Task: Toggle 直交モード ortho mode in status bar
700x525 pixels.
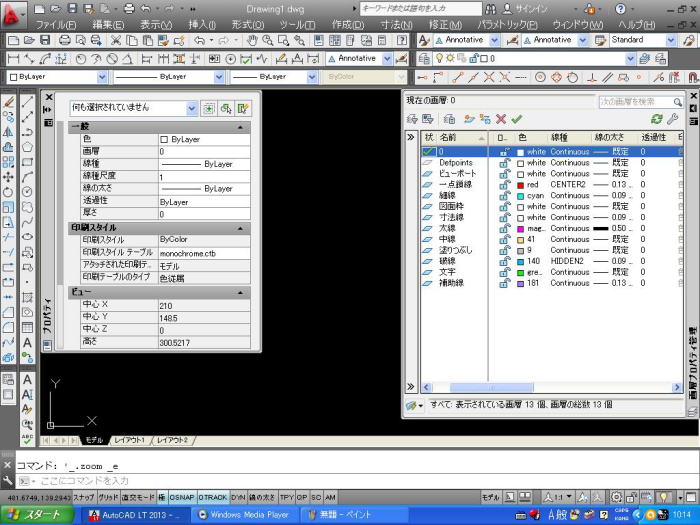Action: (x=138, y=497)
